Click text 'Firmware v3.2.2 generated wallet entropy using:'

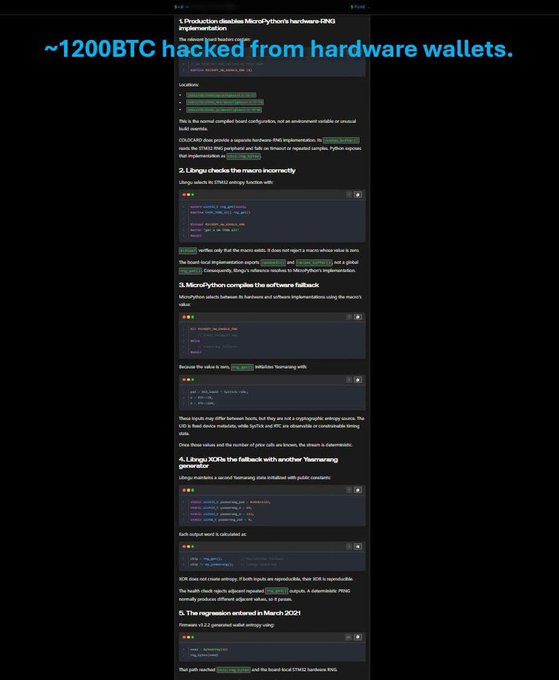(x=226, y=625)
